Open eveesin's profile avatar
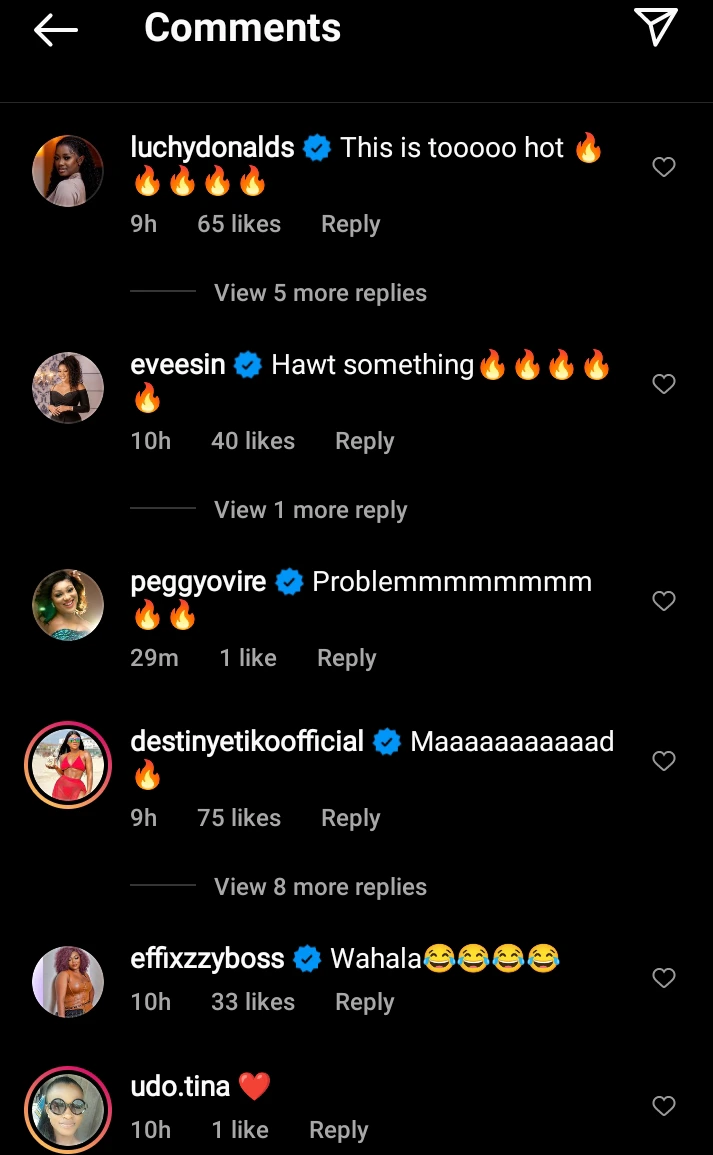 click(68, 388)
